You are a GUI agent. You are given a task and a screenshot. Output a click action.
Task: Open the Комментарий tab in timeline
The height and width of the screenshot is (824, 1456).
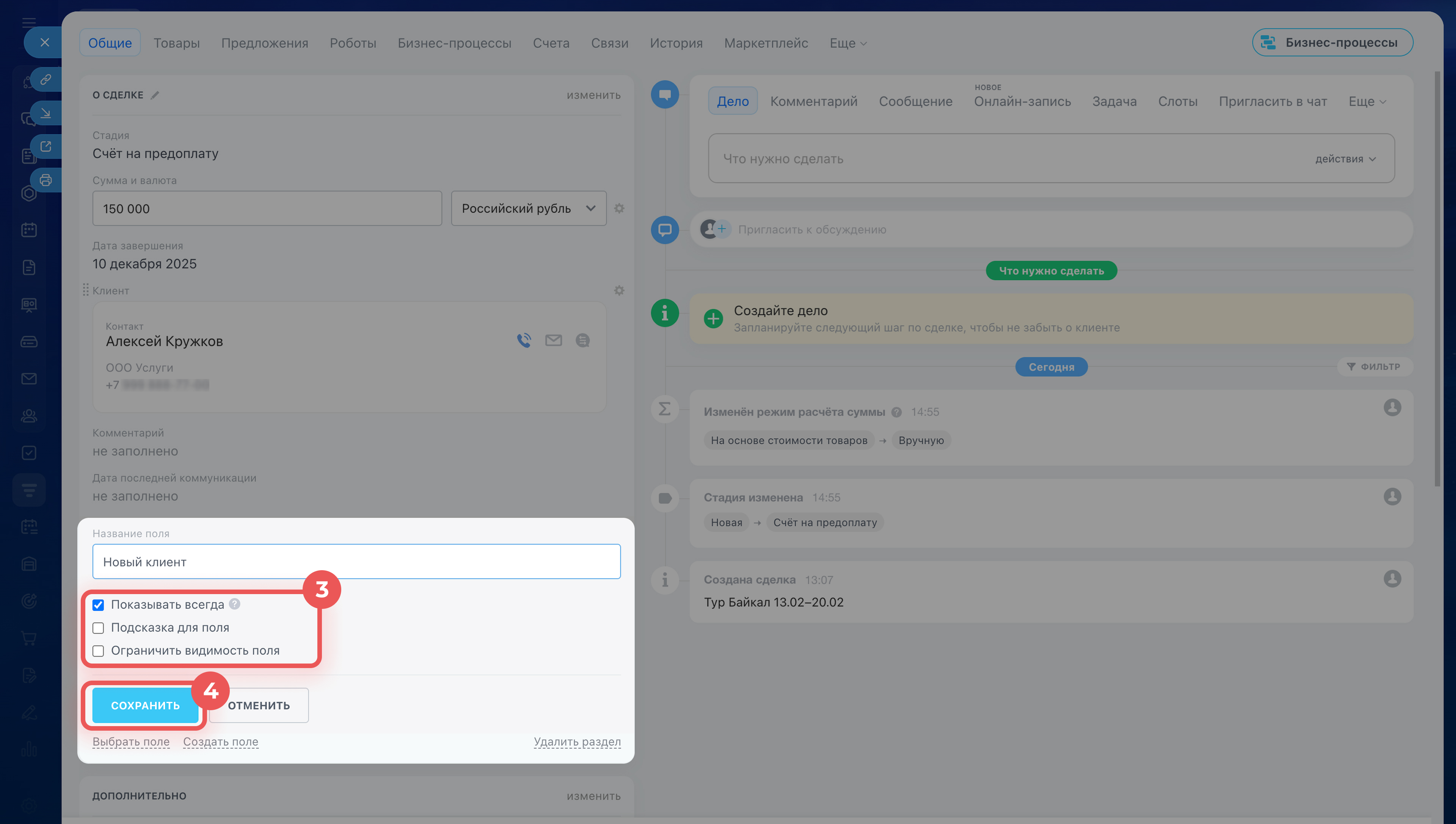813,101
